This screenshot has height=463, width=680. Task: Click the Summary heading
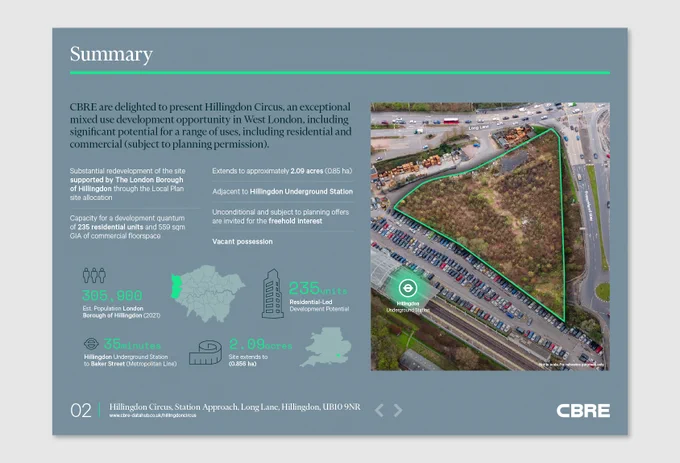click(111, 54)
